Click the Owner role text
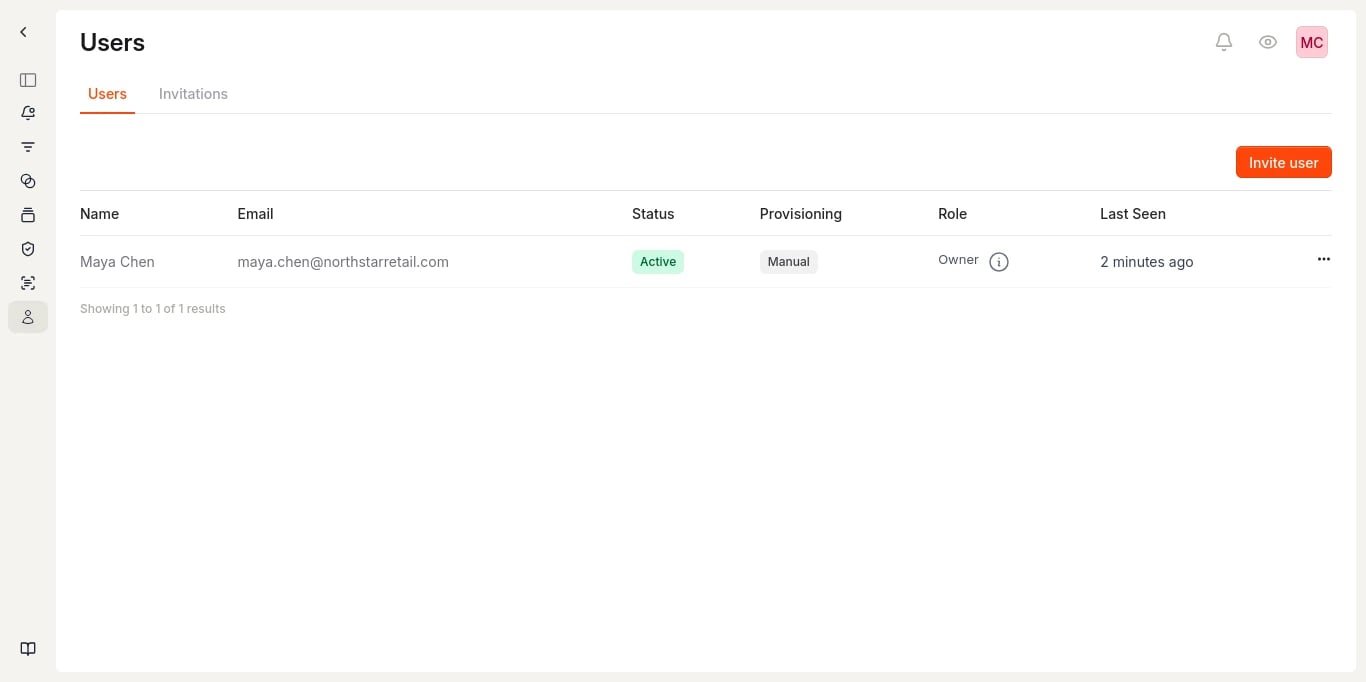 coord(958,260)
